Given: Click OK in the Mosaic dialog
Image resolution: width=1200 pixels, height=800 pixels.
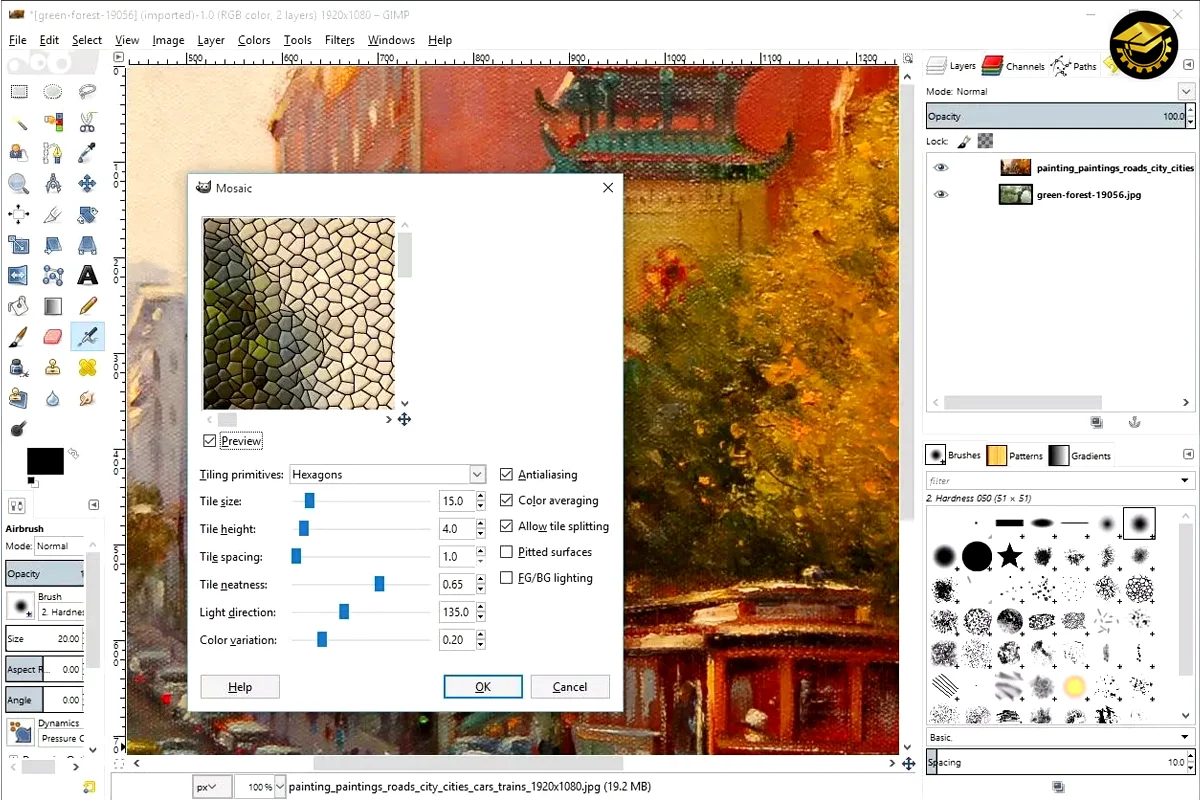Looking at the screenshot, I should (x=483, y=687).
